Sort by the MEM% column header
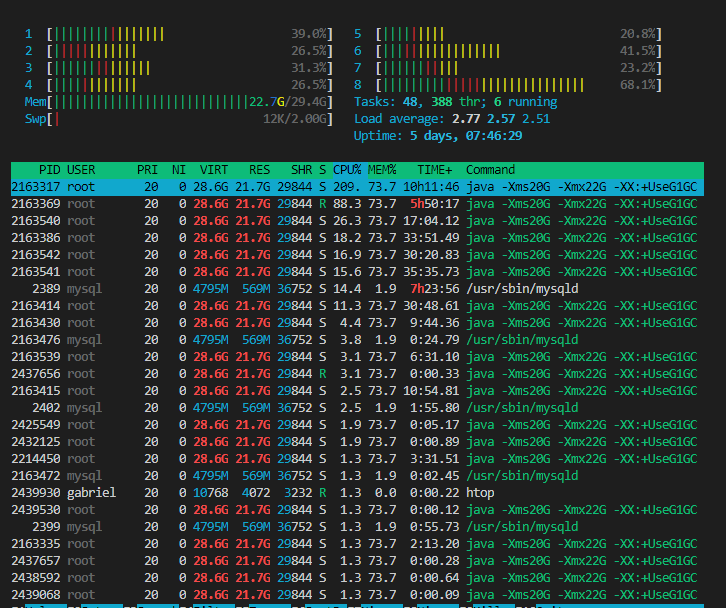The width and height of the screenshot is (726, 608). pyautogui.click(x=382, y=170)
